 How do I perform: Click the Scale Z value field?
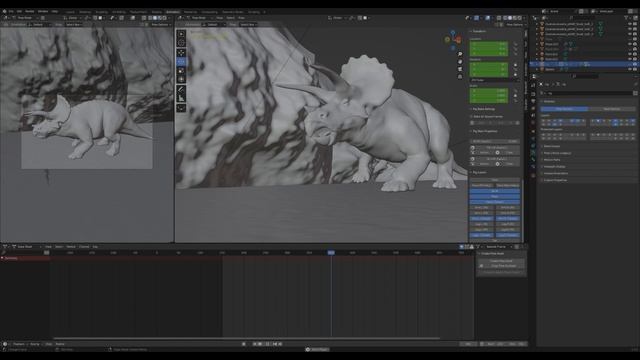(x=489, y=100)
